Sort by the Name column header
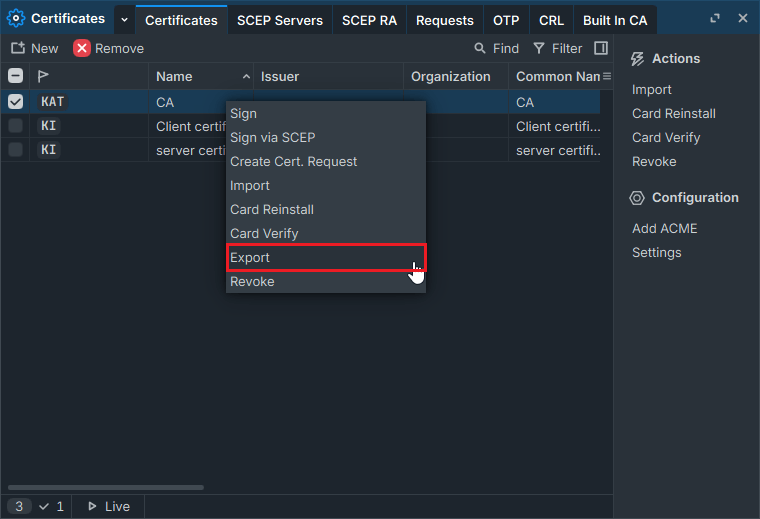This screenshot has width=760, height=519. 201,77
